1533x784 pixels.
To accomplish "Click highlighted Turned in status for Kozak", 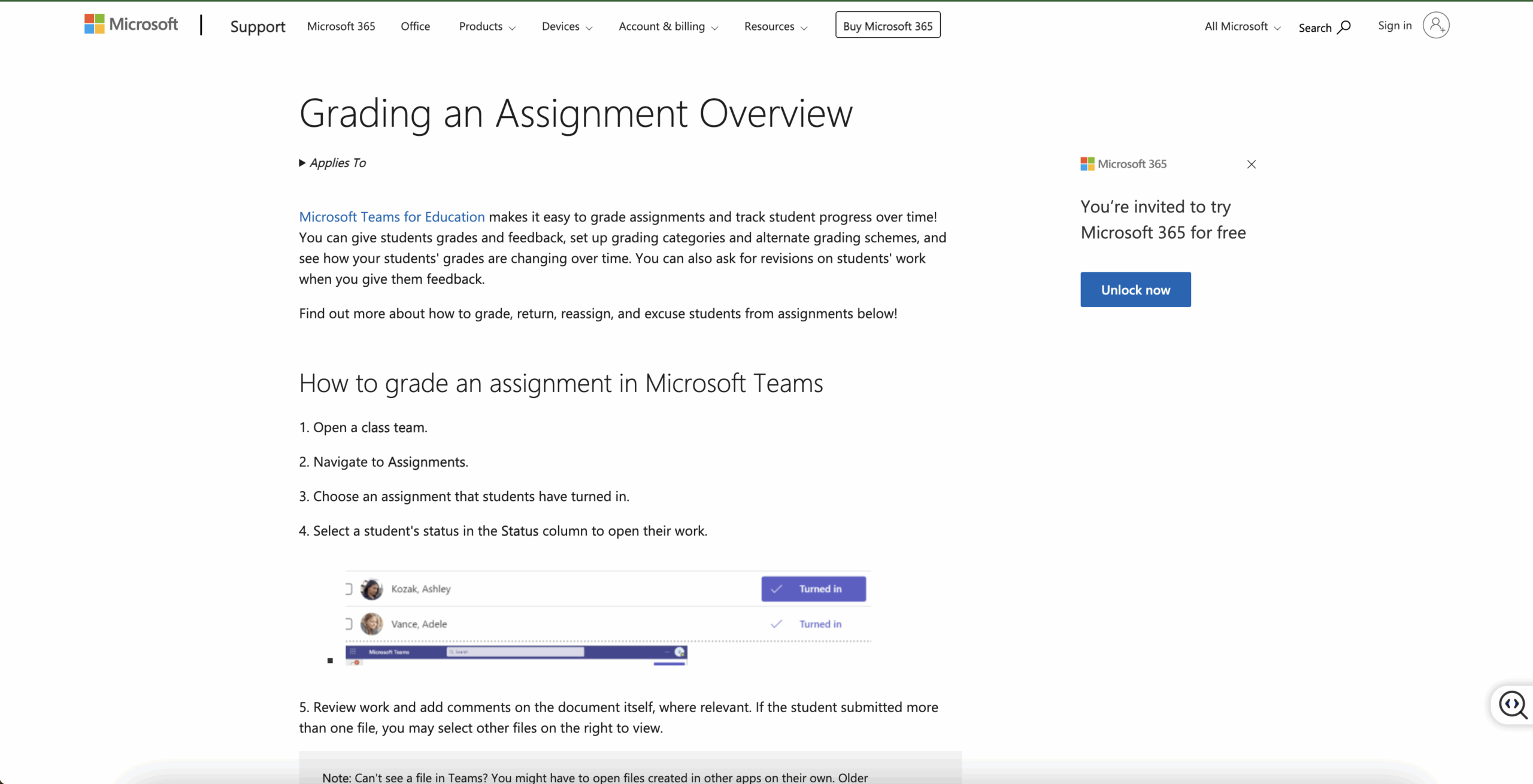I will 813,589.
